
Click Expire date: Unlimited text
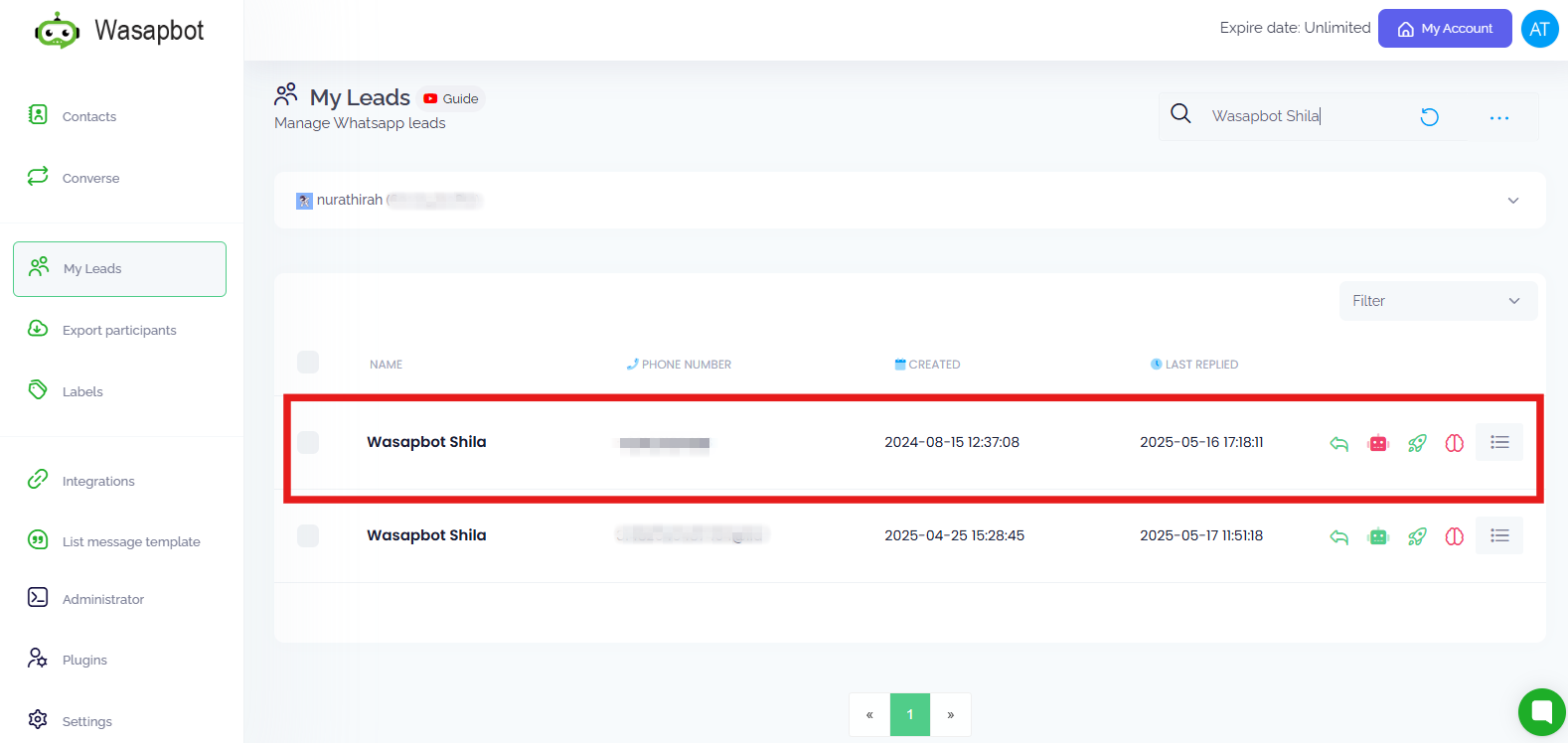click(x=1295, y=28)
